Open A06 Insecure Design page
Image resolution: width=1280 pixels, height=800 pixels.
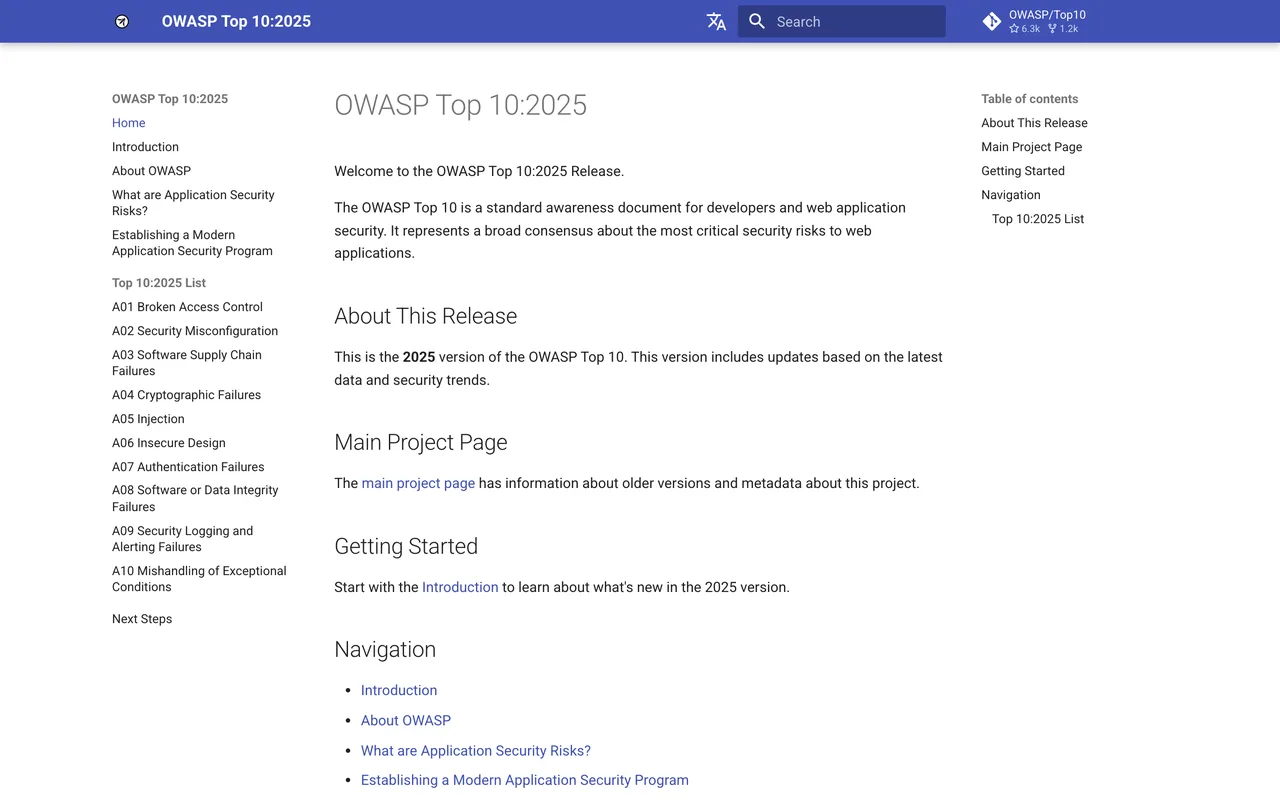tap(169, 443)
